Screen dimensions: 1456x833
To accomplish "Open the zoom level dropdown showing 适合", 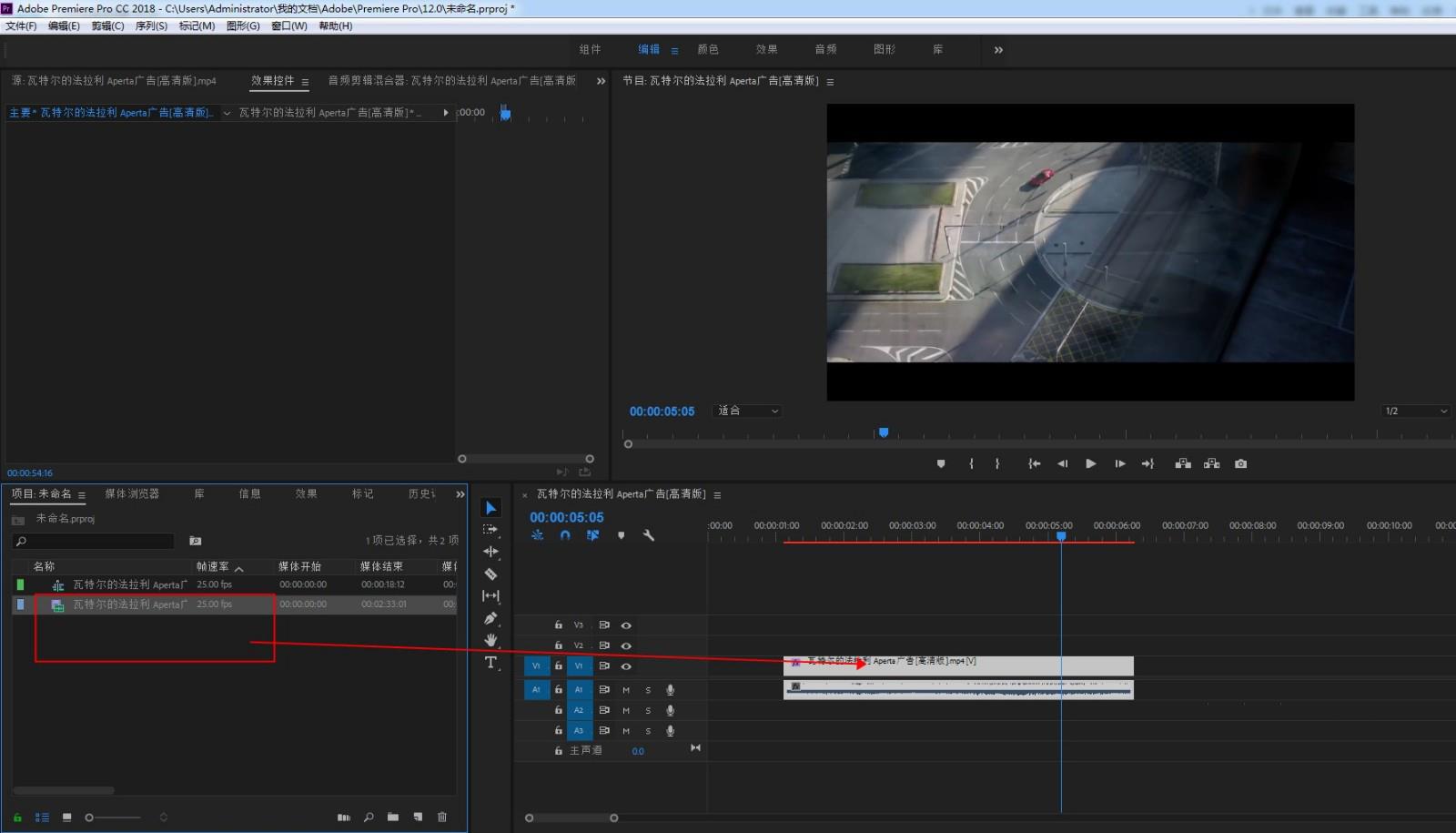I will 748,411.
